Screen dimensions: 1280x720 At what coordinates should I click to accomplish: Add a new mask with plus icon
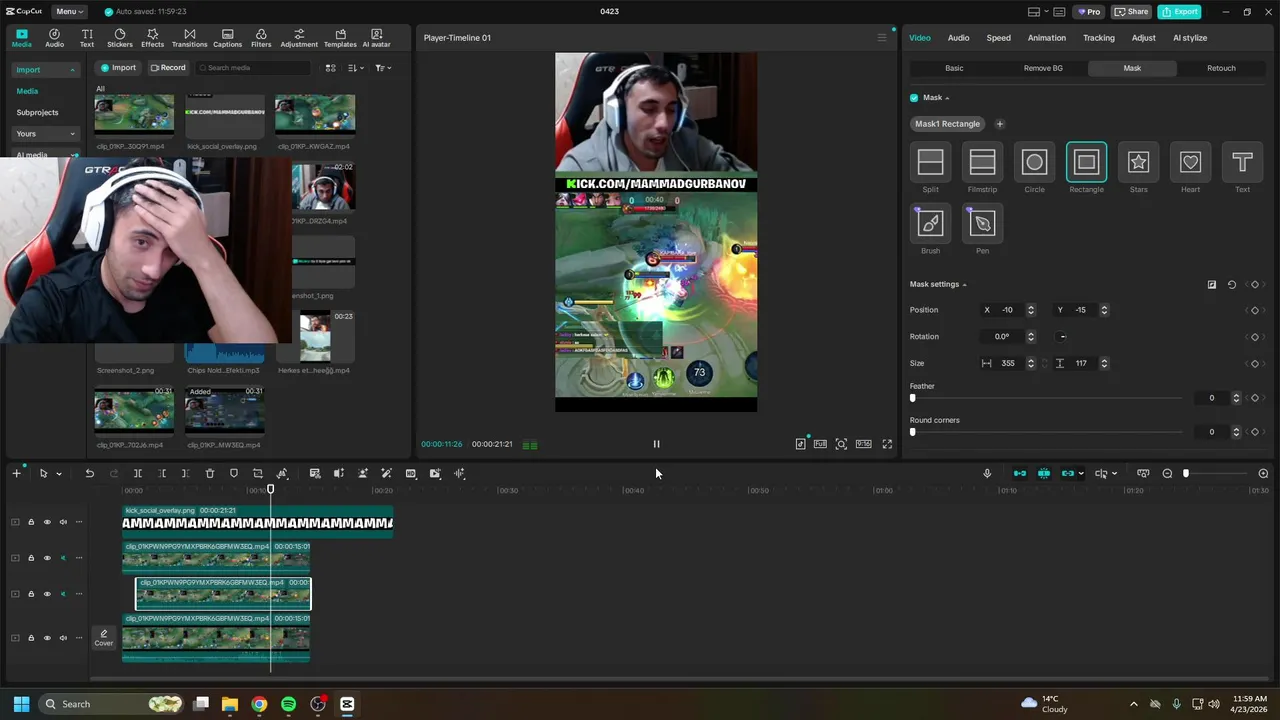[x=999, y=124]
